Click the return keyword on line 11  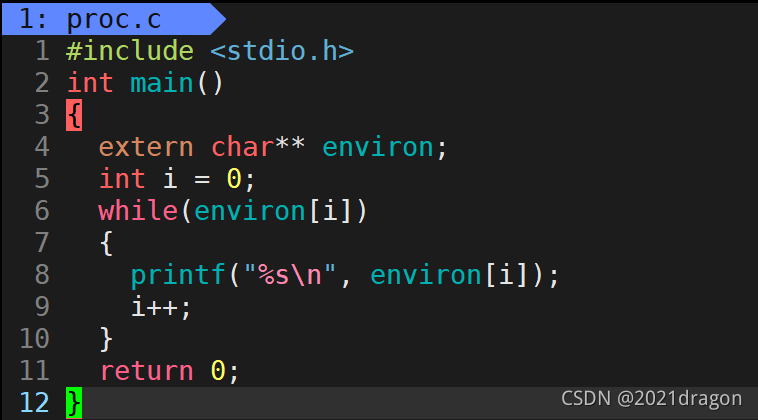pos(146,371)
